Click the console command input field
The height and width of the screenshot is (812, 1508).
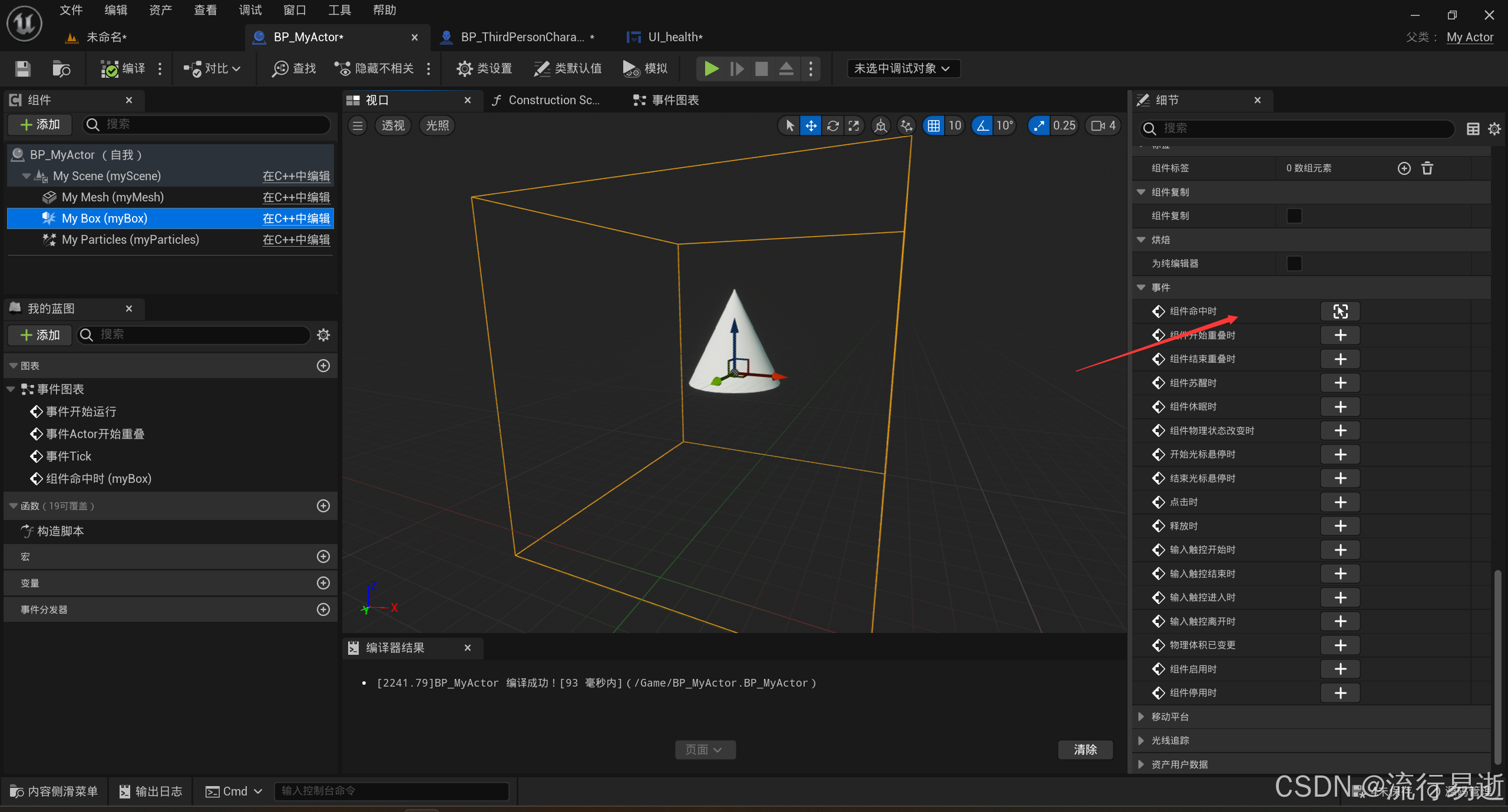coord(391,791)
